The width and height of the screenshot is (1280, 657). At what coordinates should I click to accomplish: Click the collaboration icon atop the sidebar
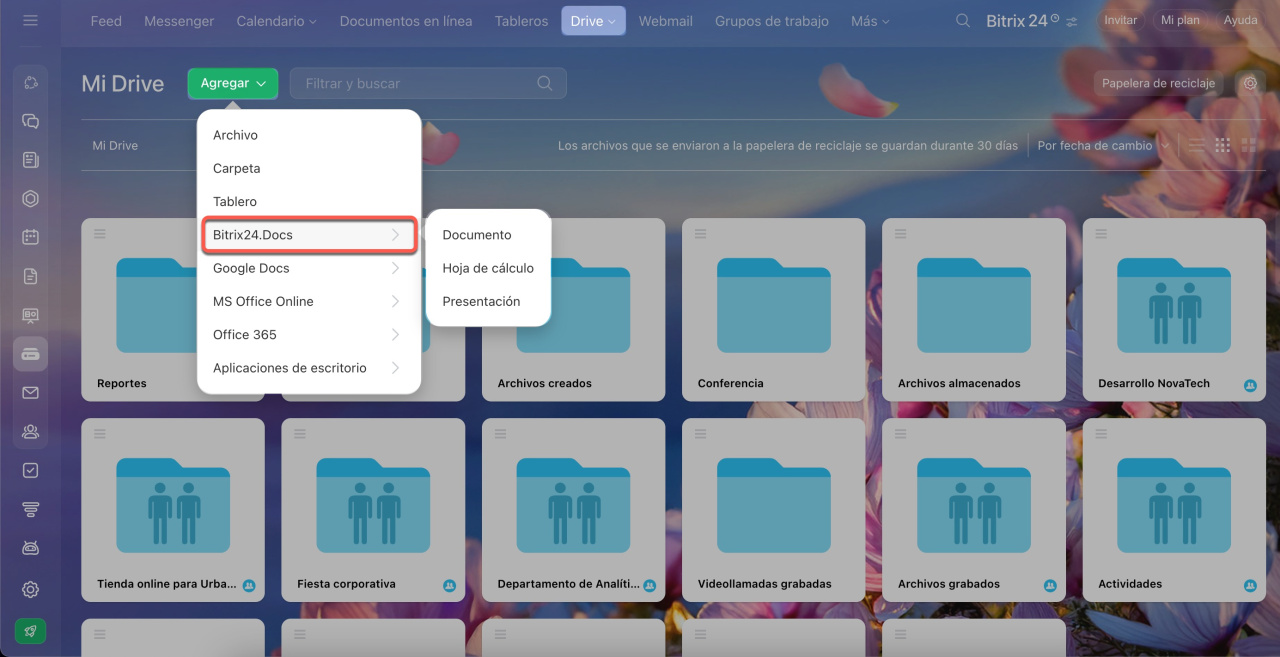coord(30,82)
